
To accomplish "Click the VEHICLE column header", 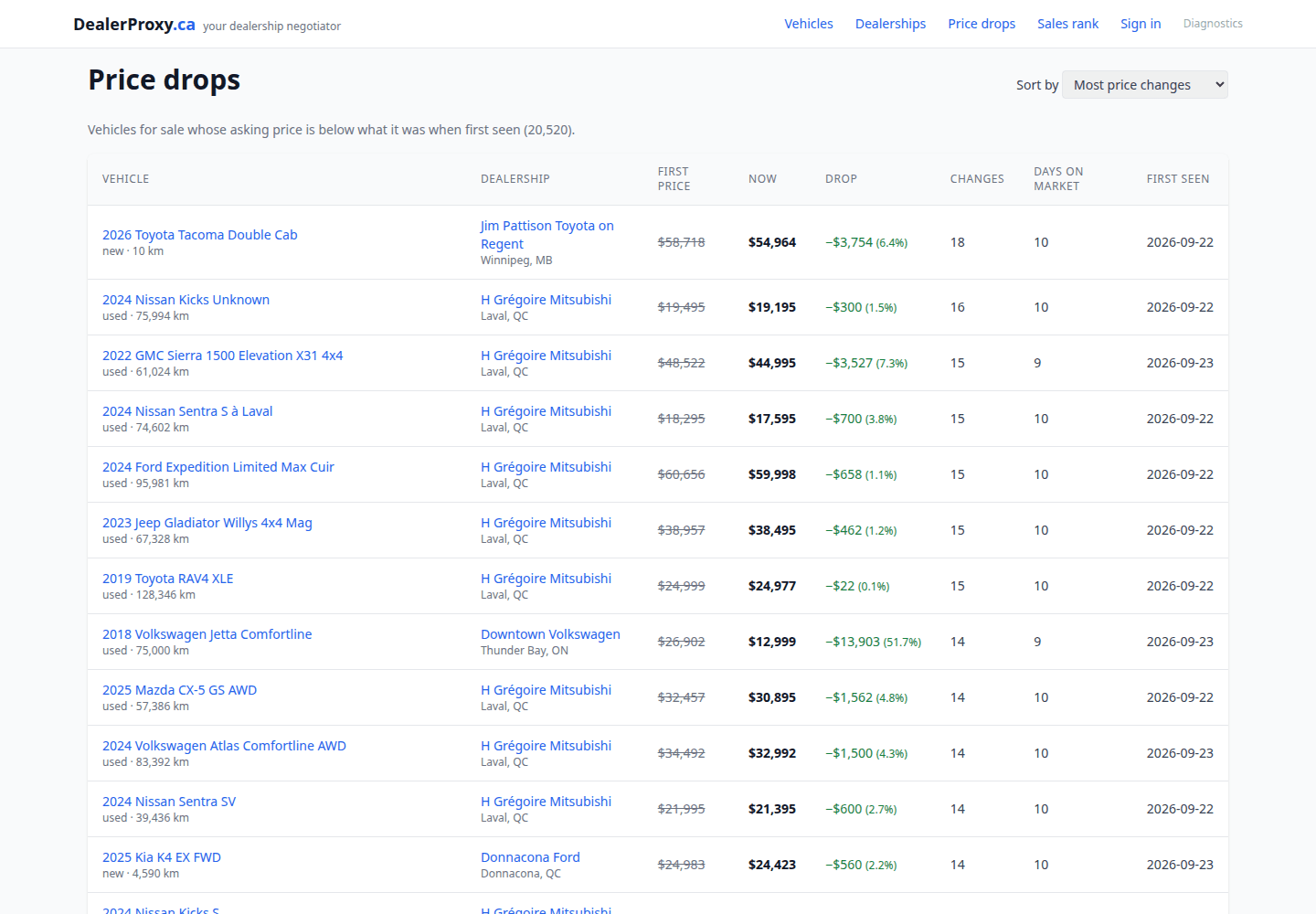I will point(125,179).
